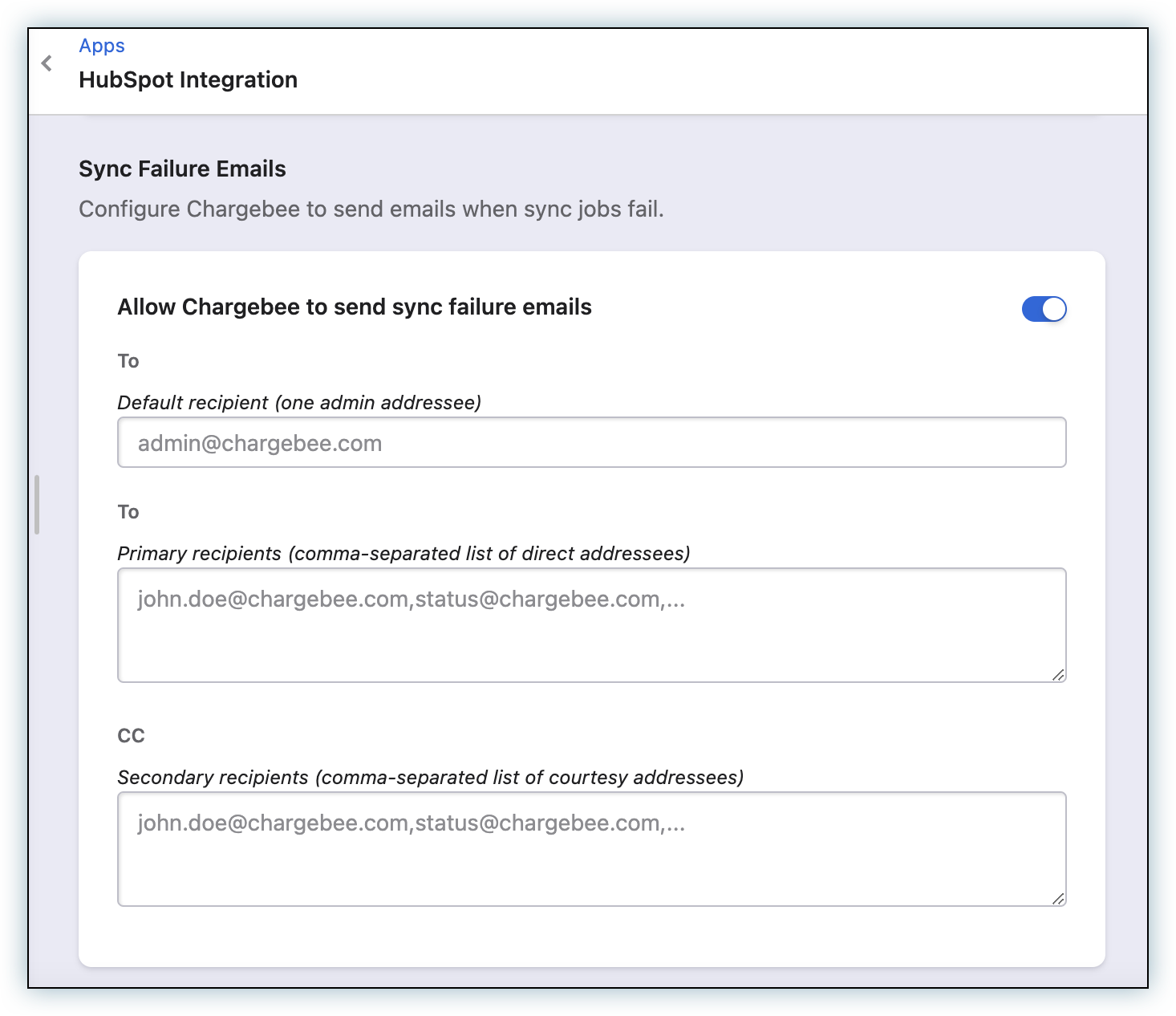Click the Sync Failure Emails heading

point(182,169)
